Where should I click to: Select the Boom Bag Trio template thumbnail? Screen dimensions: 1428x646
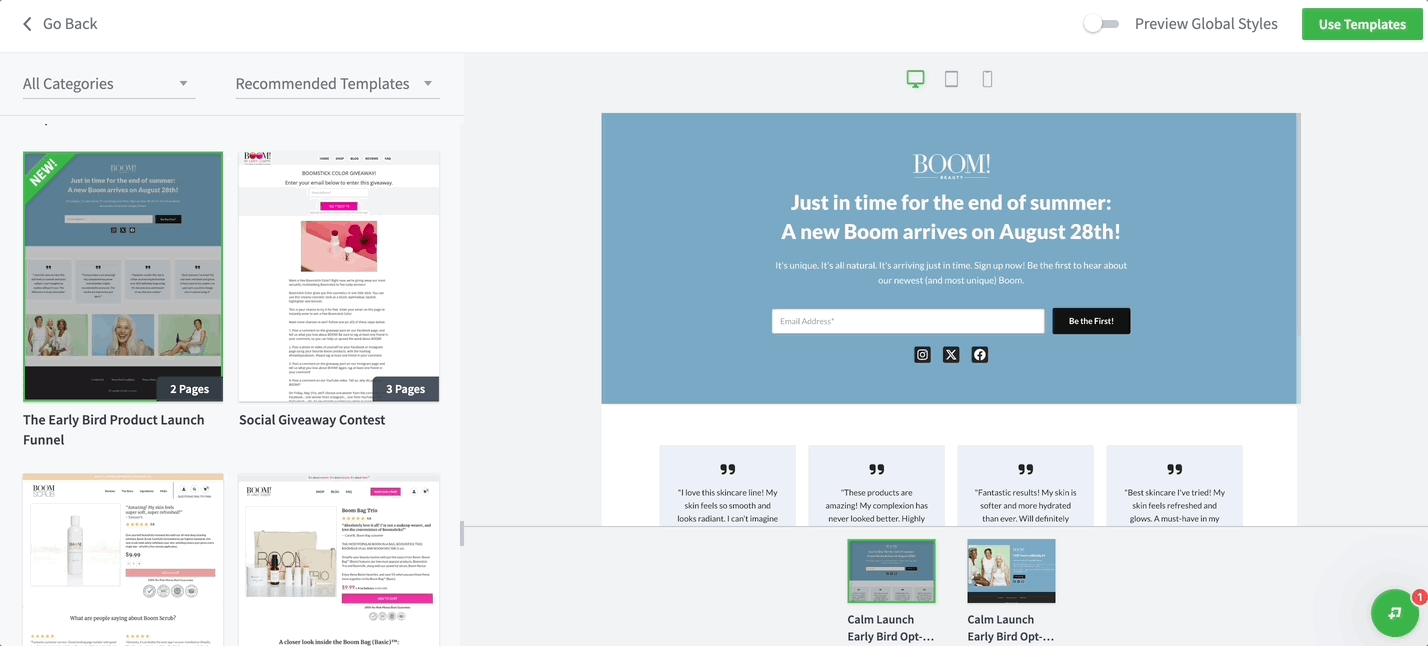pos(339,560)
